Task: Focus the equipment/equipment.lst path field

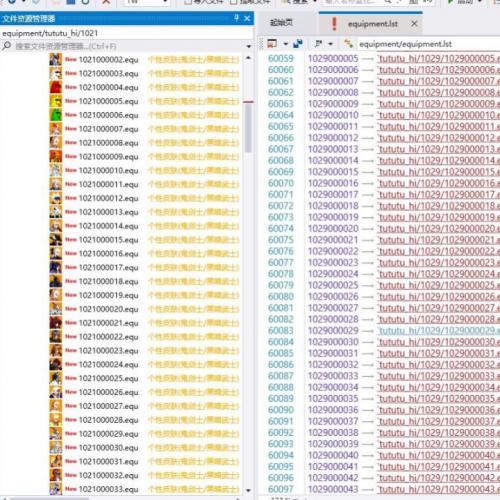Action: tap(429, 44)
